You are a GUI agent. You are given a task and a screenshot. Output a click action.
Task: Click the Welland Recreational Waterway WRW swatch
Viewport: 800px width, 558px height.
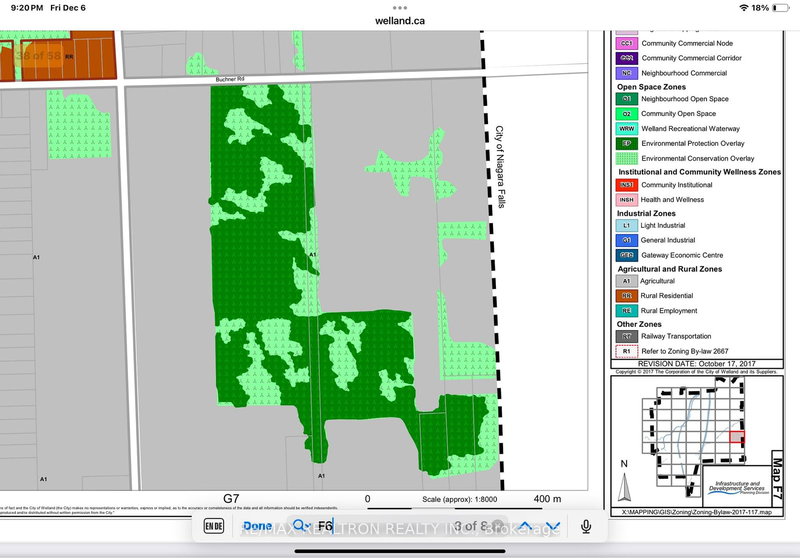626,129
